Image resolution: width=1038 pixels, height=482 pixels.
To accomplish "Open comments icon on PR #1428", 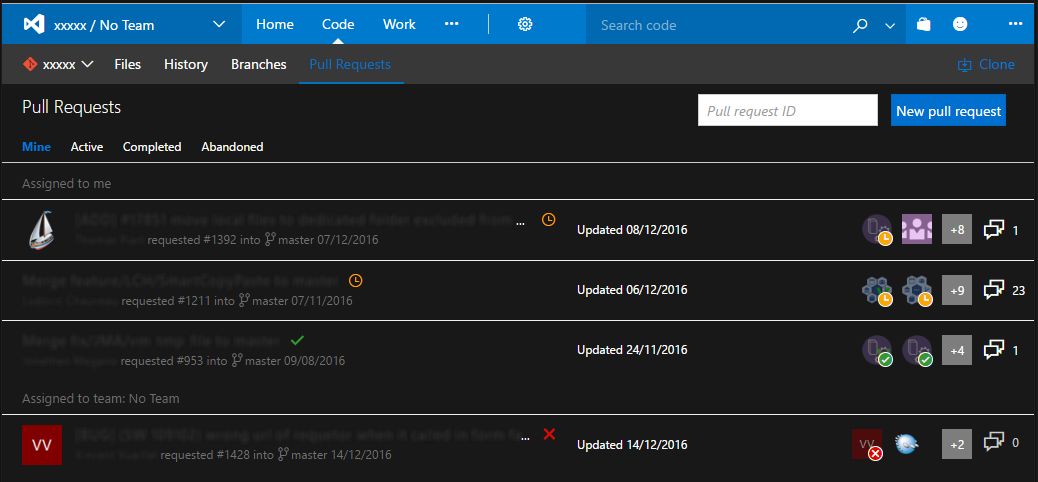I will point(994,442).
